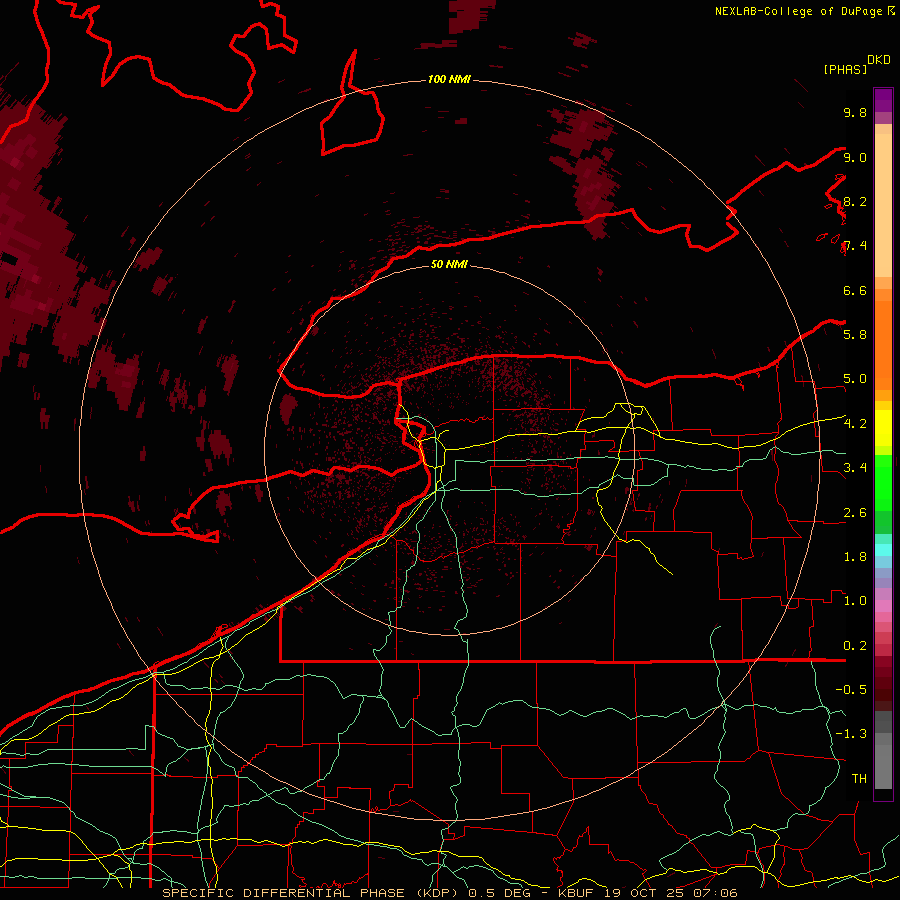Click the "TH" threshold label on the scale
Image resolution: width=900 pixels, height=900 pixels.
coord(859,778)
